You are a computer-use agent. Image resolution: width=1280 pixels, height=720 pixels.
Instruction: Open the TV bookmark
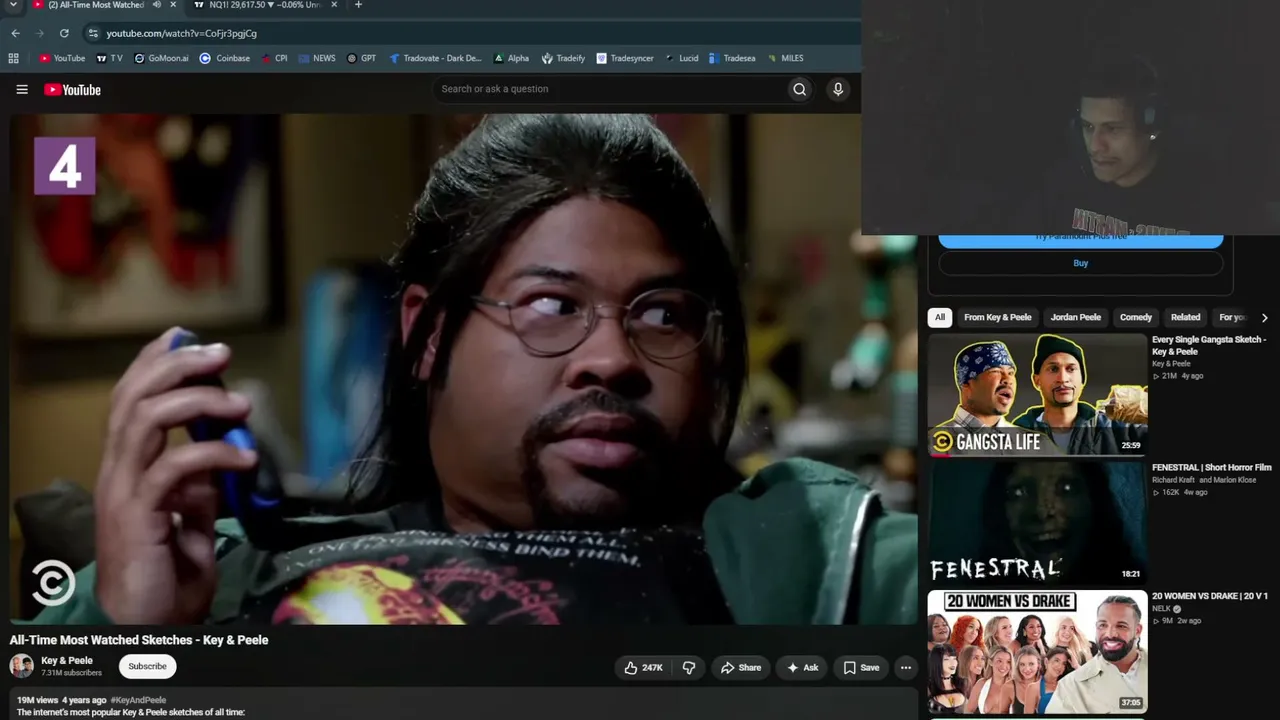tap(109, 58)
